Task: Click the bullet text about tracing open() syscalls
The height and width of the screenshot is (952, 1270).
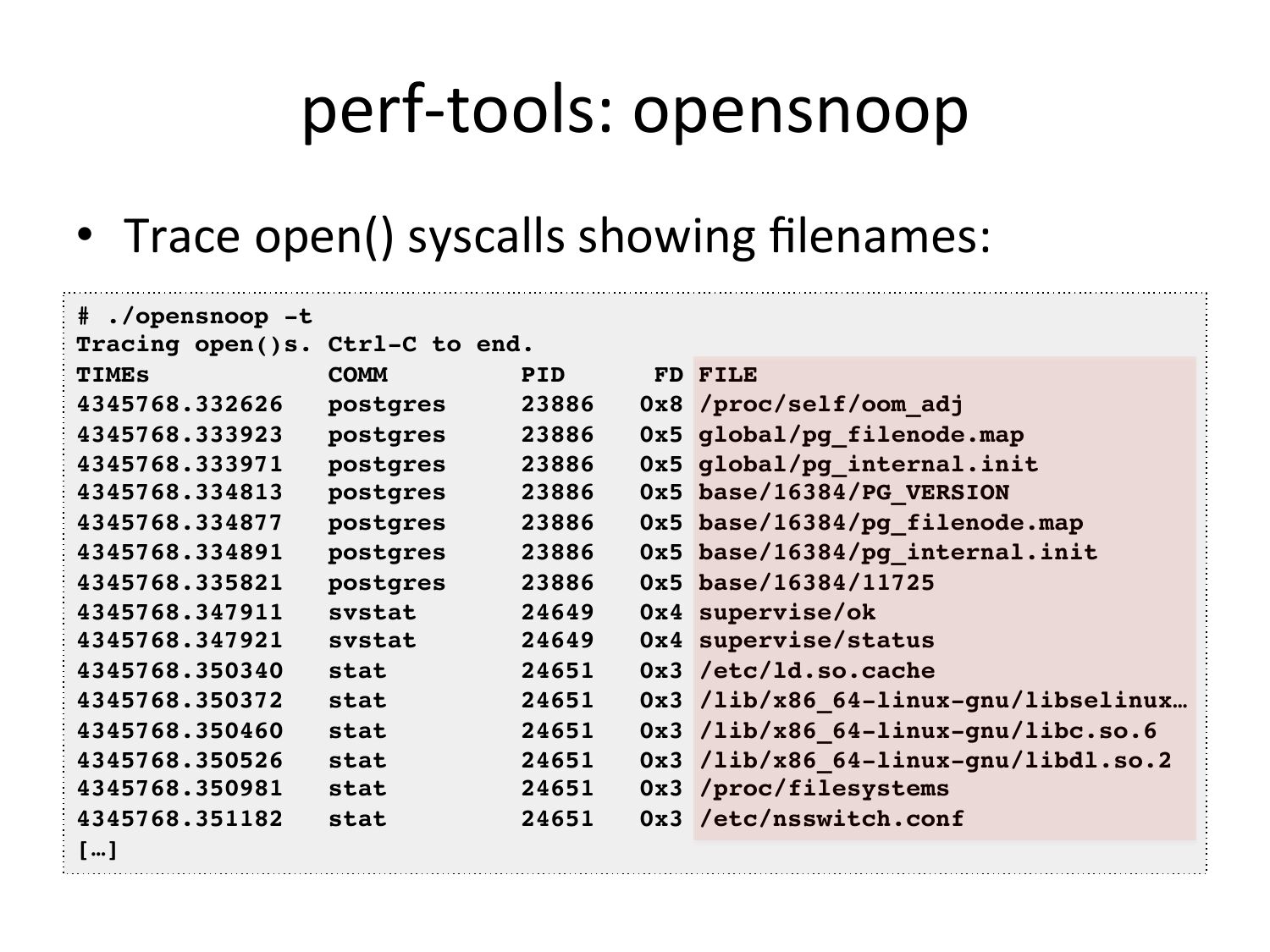Action: (x=556, y=236)
